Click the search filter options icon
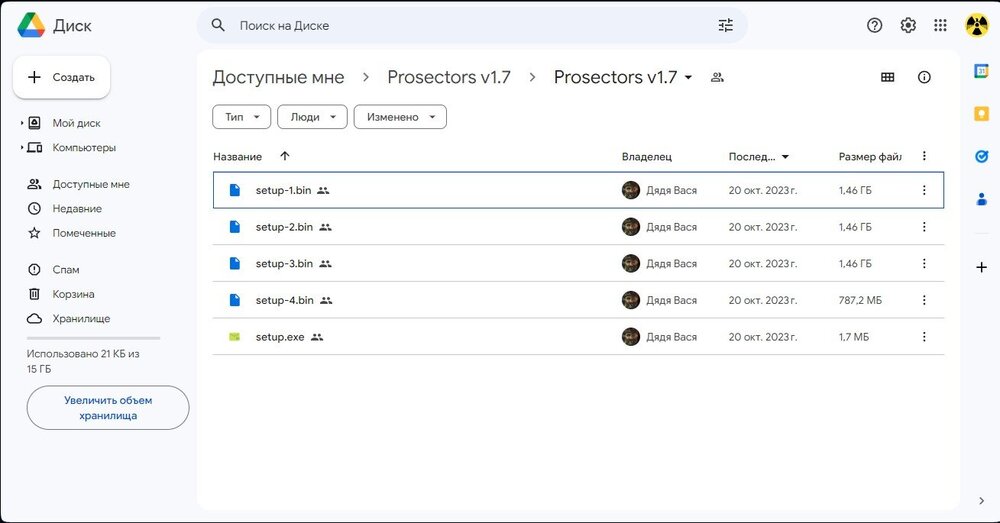The width and height of the screenshot is (1000, 523). click(x=726, y=25)
